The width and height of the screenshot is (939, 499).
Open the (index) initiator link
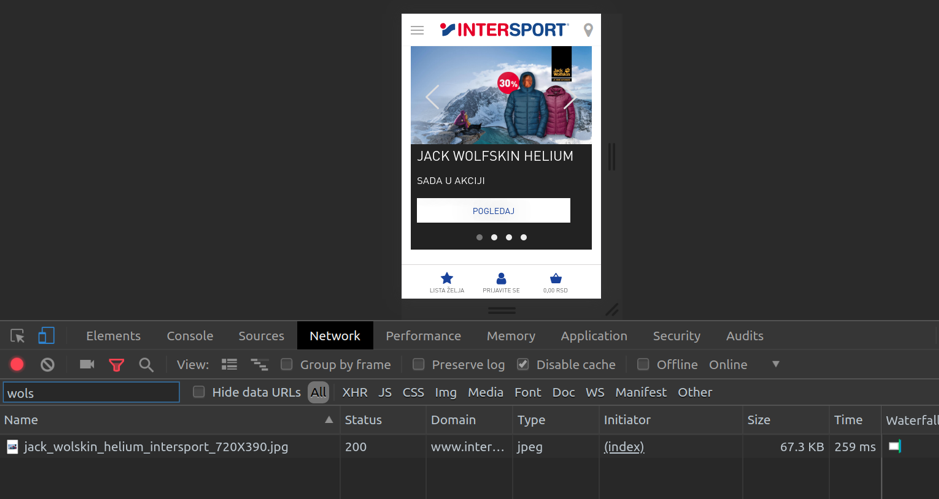click(x=624, y=447)
